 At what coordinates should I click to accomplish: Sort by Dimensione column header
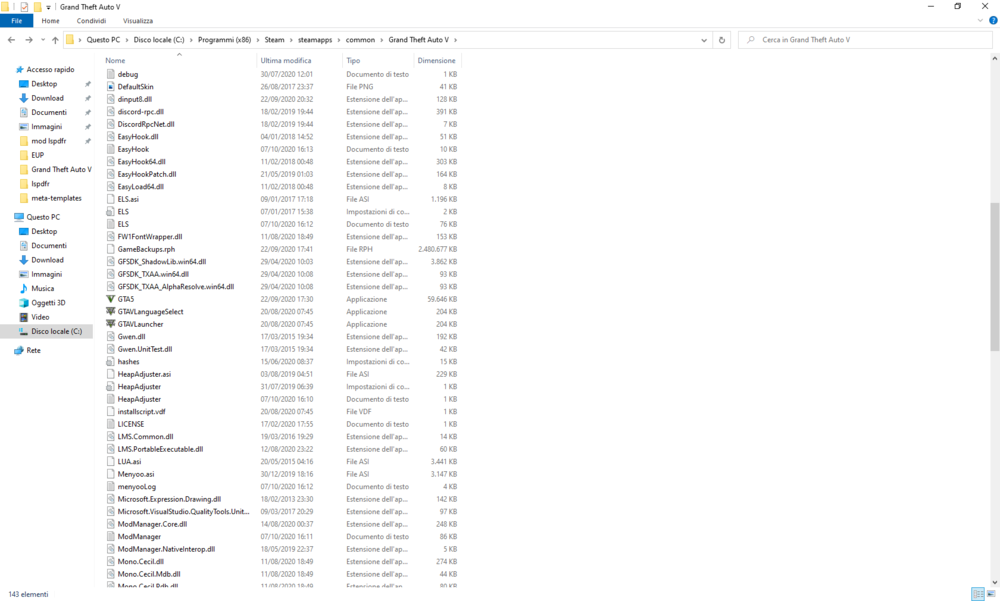(436, 61)
